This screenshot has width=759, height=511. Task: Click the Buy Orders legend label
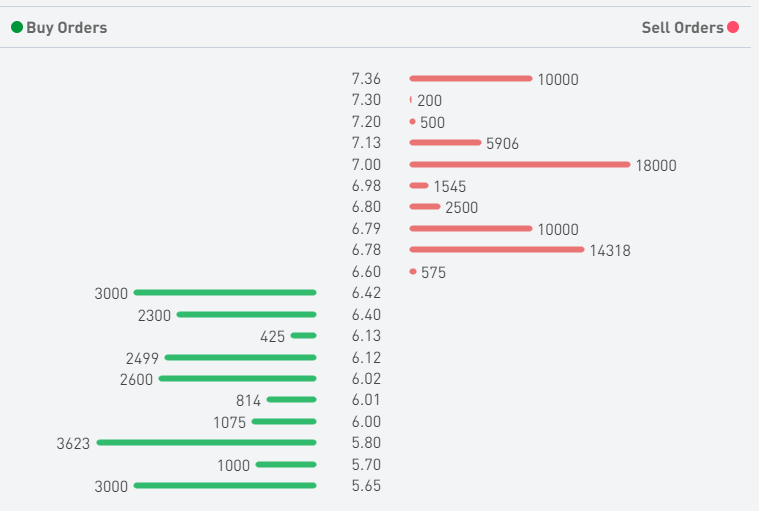(66, 28)
